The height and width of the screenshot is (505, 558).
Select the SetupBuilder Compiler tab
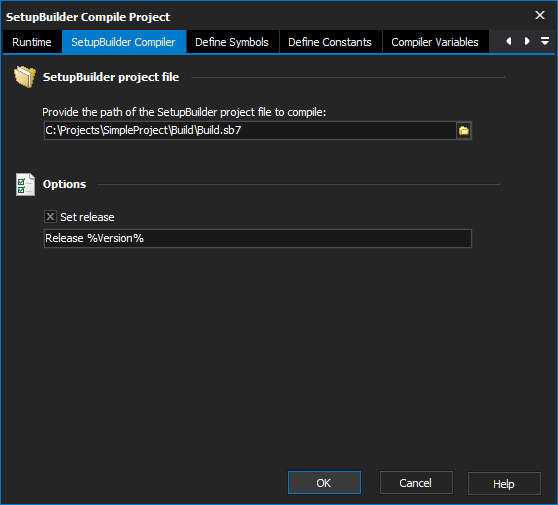coord(123,42)
